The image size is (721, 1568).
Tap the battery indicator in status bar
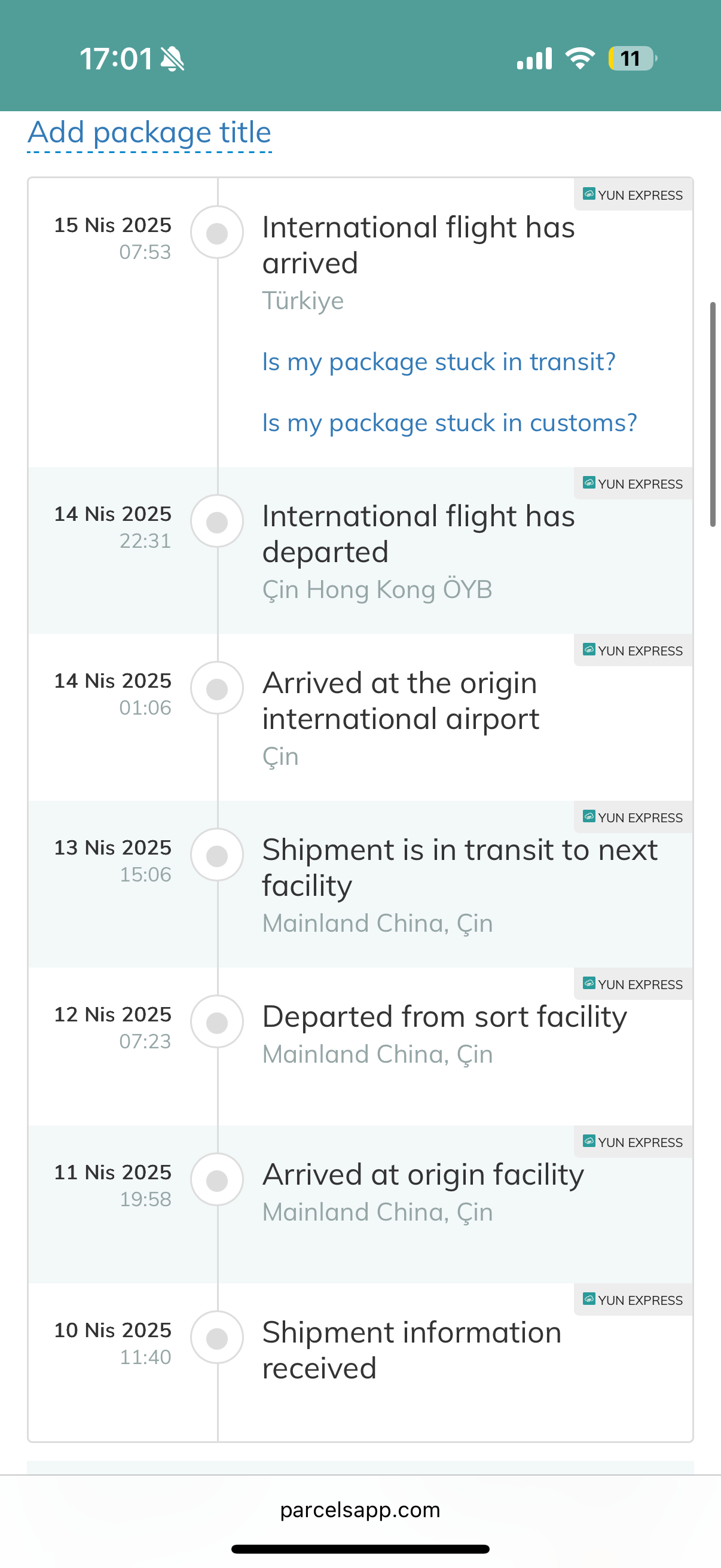click(631, 59)
